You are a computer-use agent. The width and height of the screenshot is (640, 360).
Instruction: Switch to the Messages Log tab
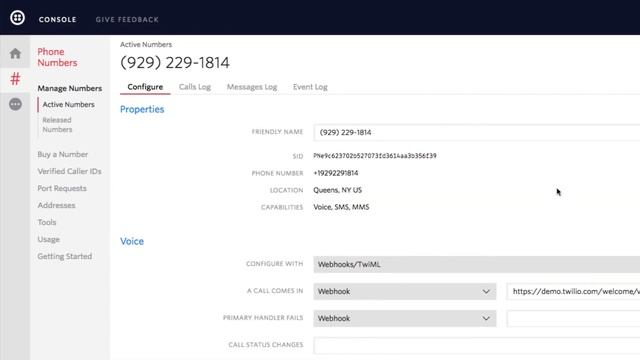click(x=252, y=87)
